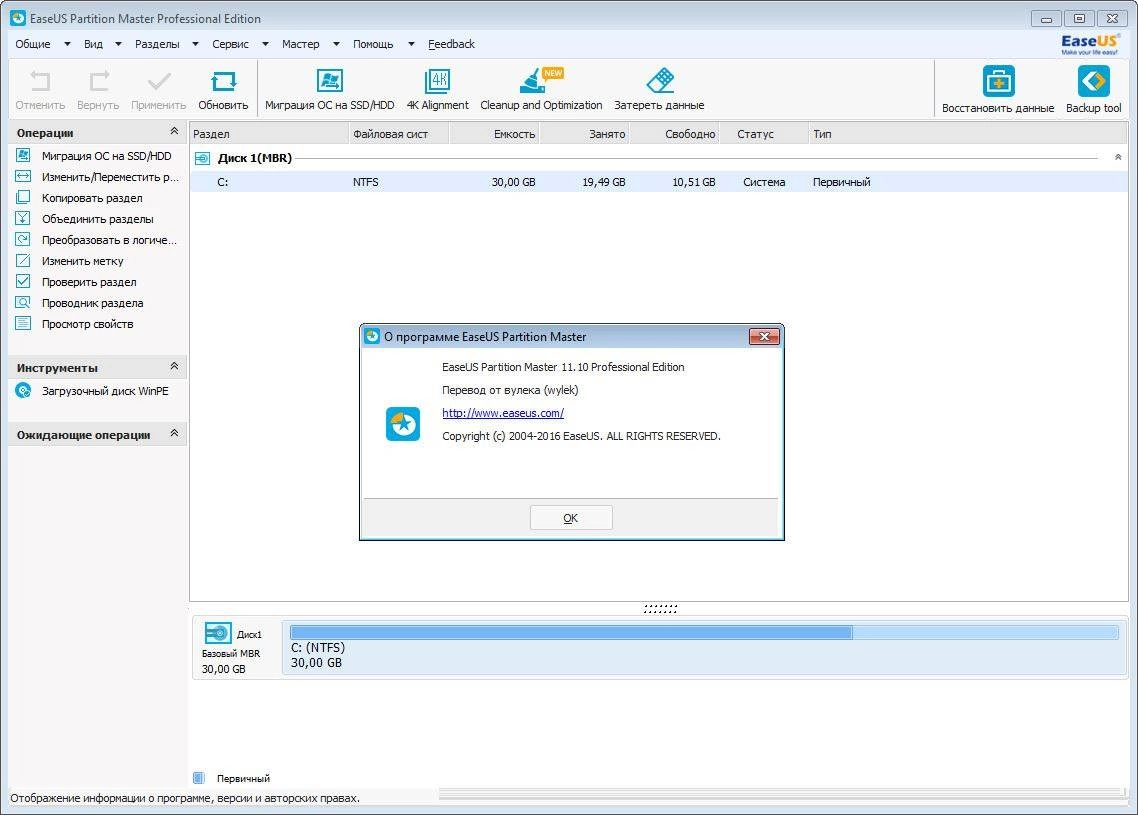Click the Тип column header

click(967, 134)
